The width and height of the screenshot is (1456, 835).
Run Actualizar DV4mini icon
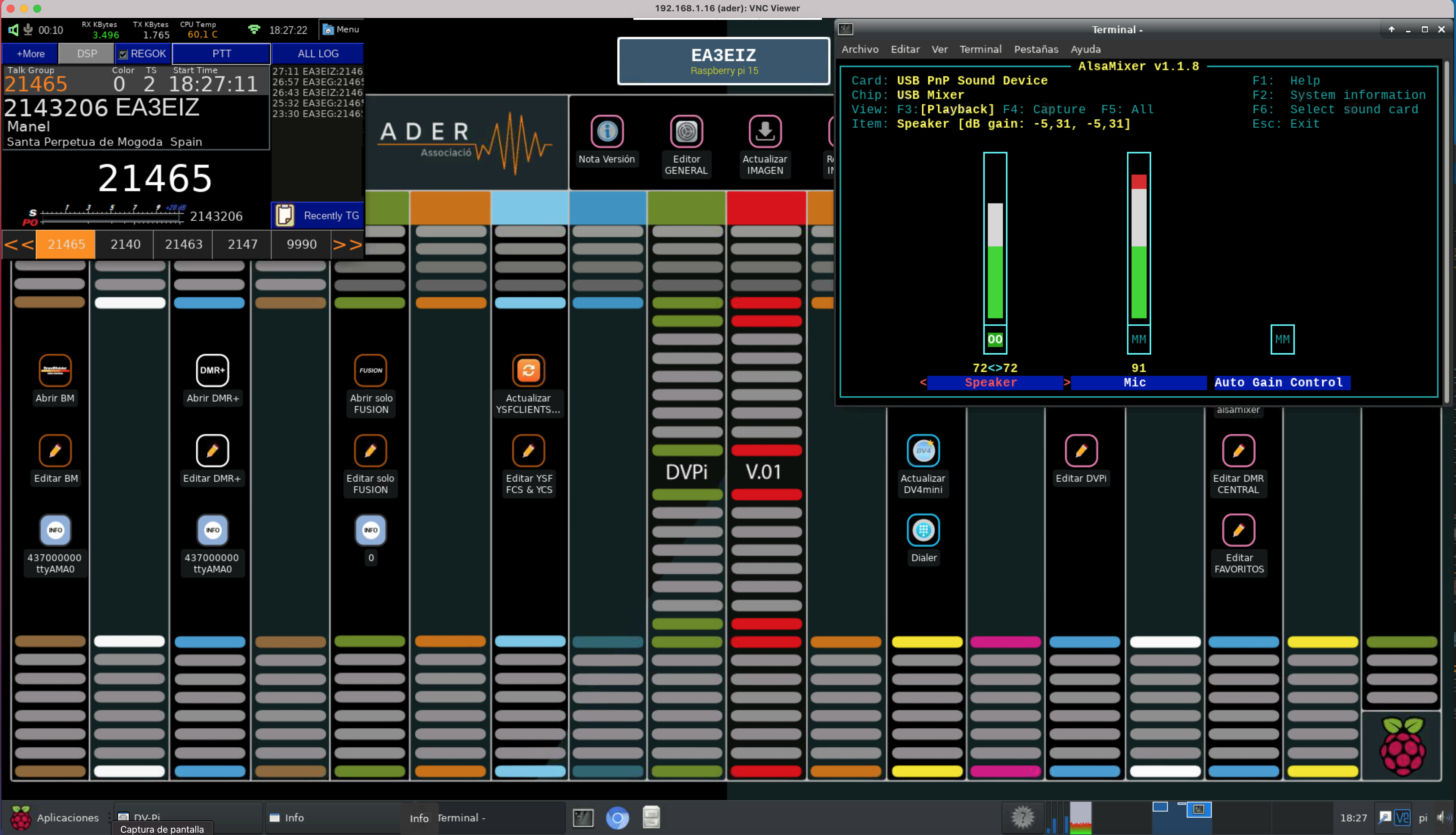tap(923, 450)
